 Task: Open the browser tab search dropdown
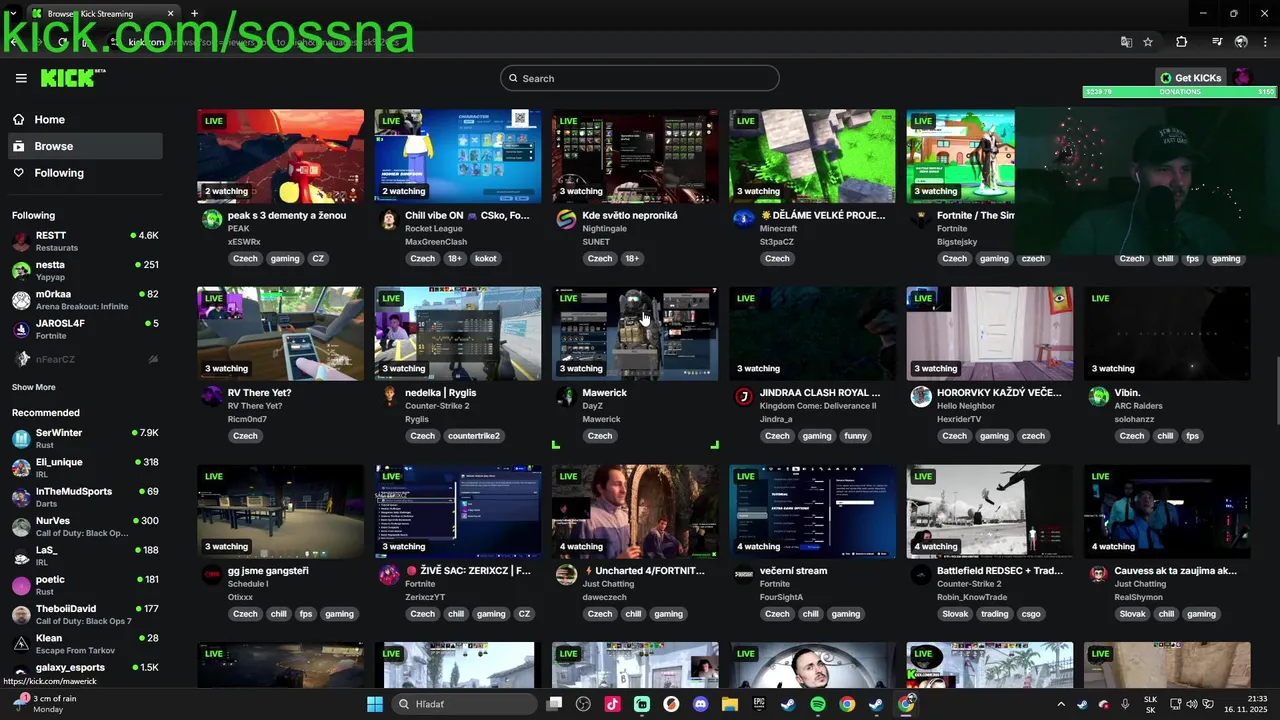coord(14,14)
